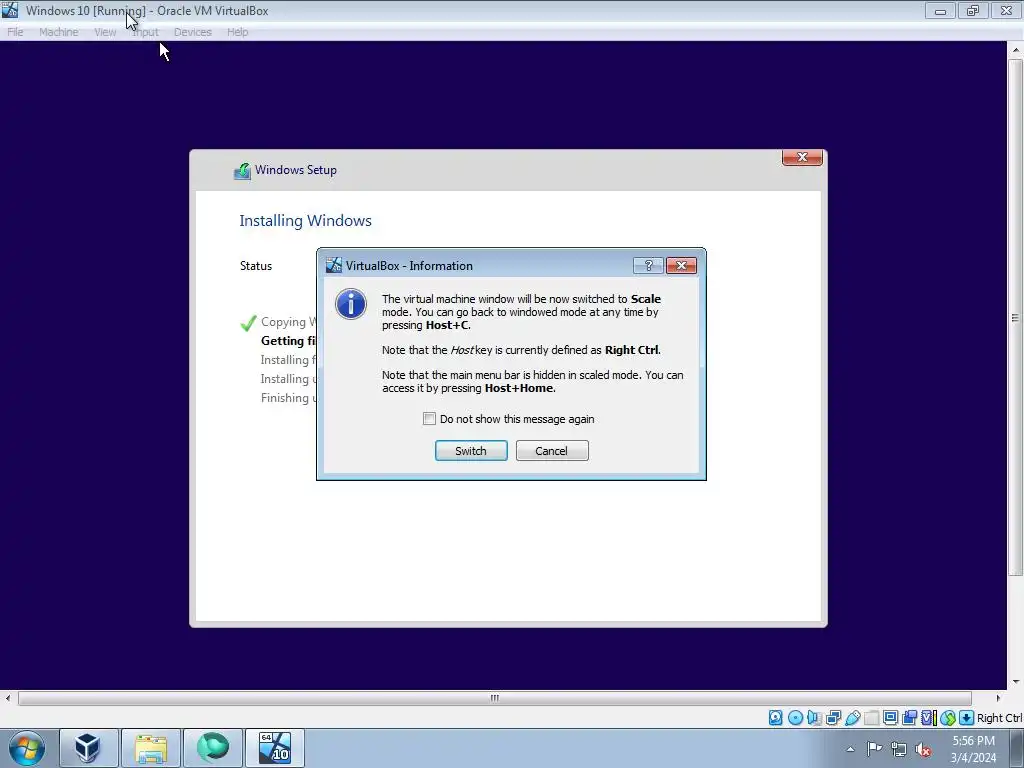Click the virtualization CPU indicator icon
This screenshot has width=1024, height=768.
929,718
